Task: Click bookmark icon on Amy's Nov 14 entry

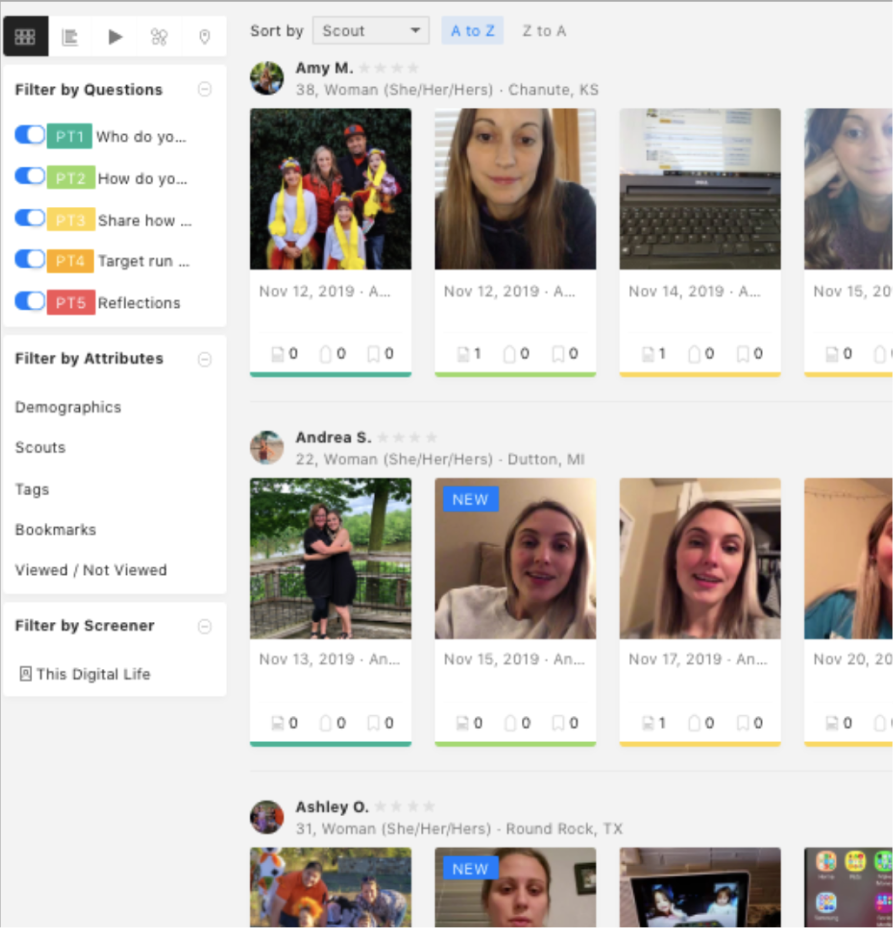Action: tap(743, 354)
